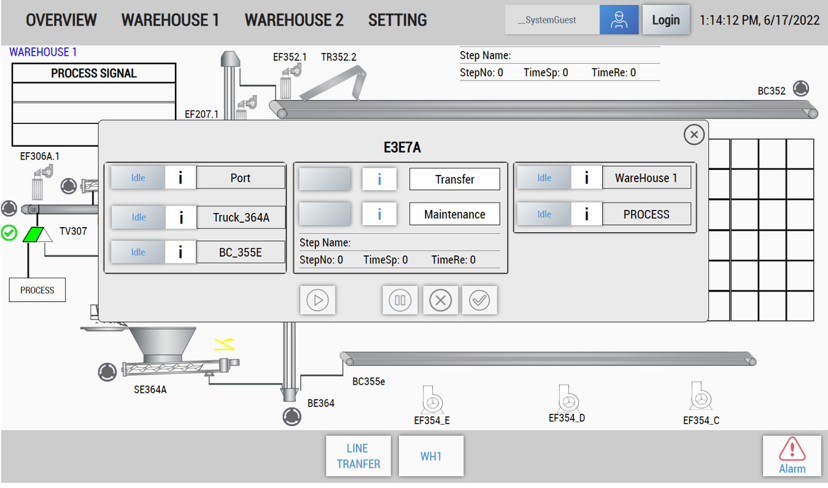The width and height of the screenshot is (828, 488).
Task: Click the X cancel circle icon
Action: (x=440, y=300)
